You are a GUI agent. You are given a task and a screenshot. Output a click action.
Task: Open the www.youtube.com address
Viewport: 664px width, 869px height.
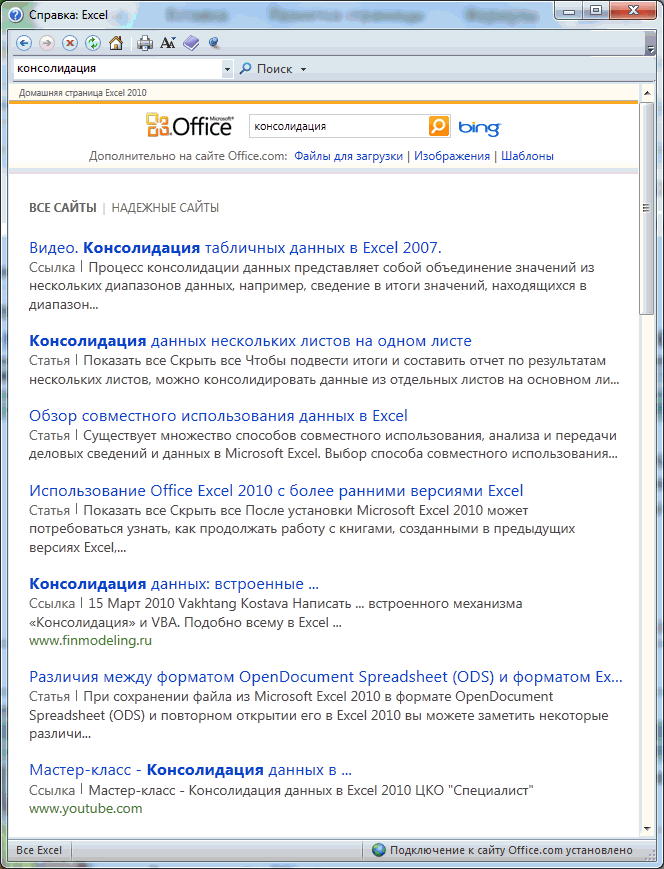pos(85,809)
